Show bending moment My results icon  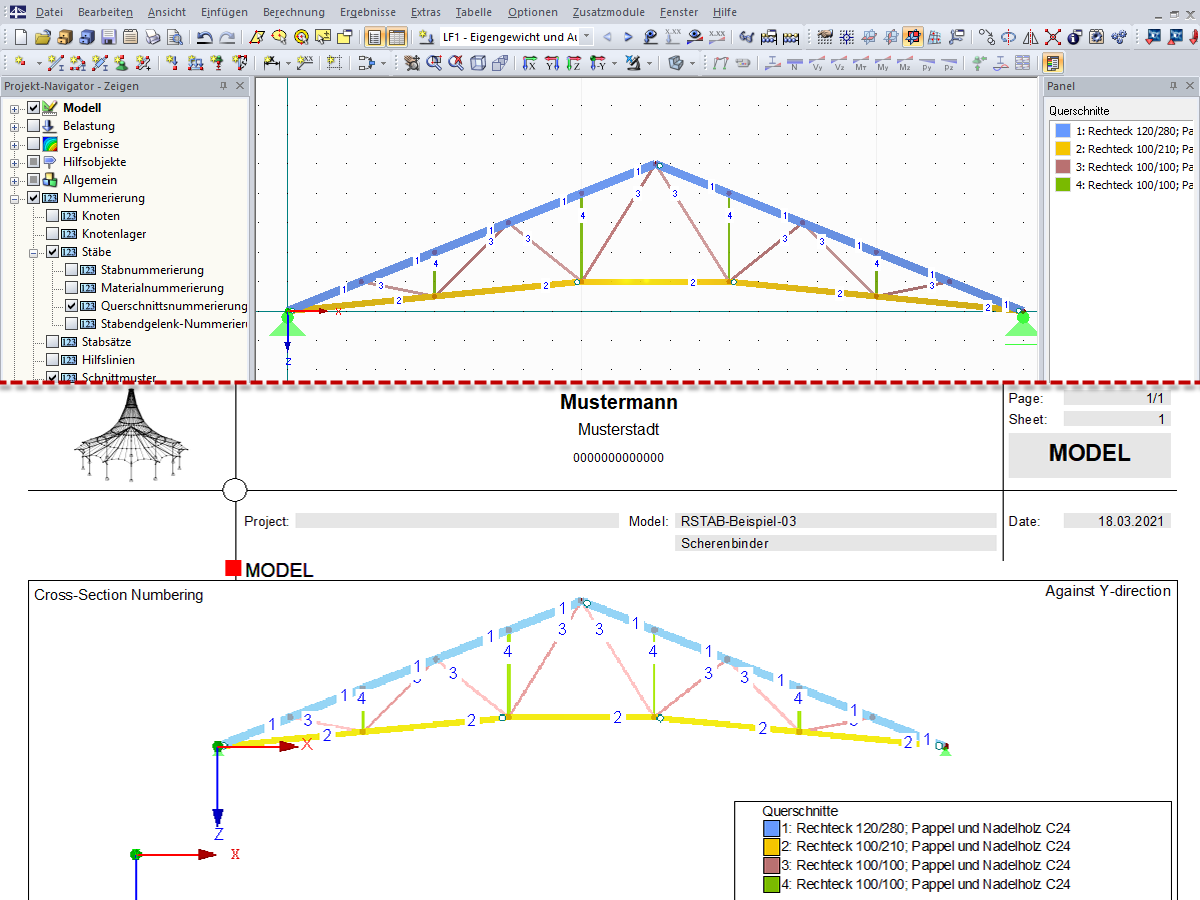(883, 63)
